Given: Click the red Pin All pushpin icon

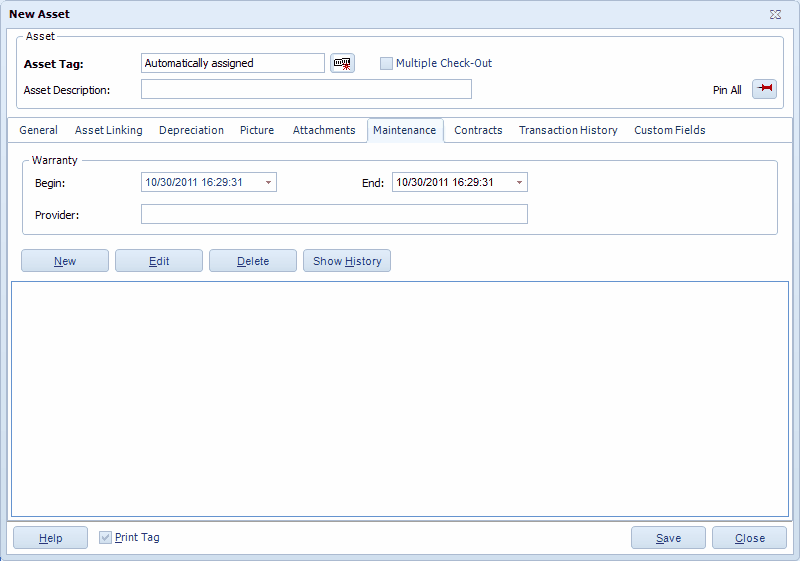Looking at the screenshot, I should pyautogui.click(x=764, y=89).
